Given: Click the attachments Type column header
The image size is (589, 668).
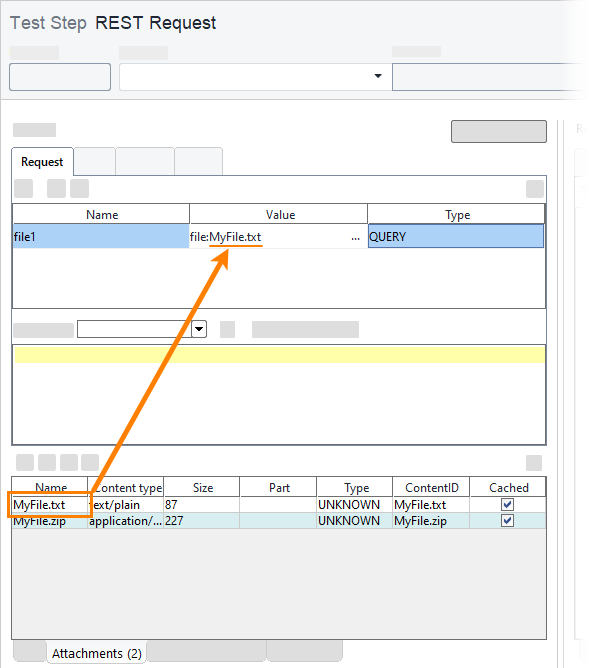Looking at the screenshot, I should click(x=354, y=487).
